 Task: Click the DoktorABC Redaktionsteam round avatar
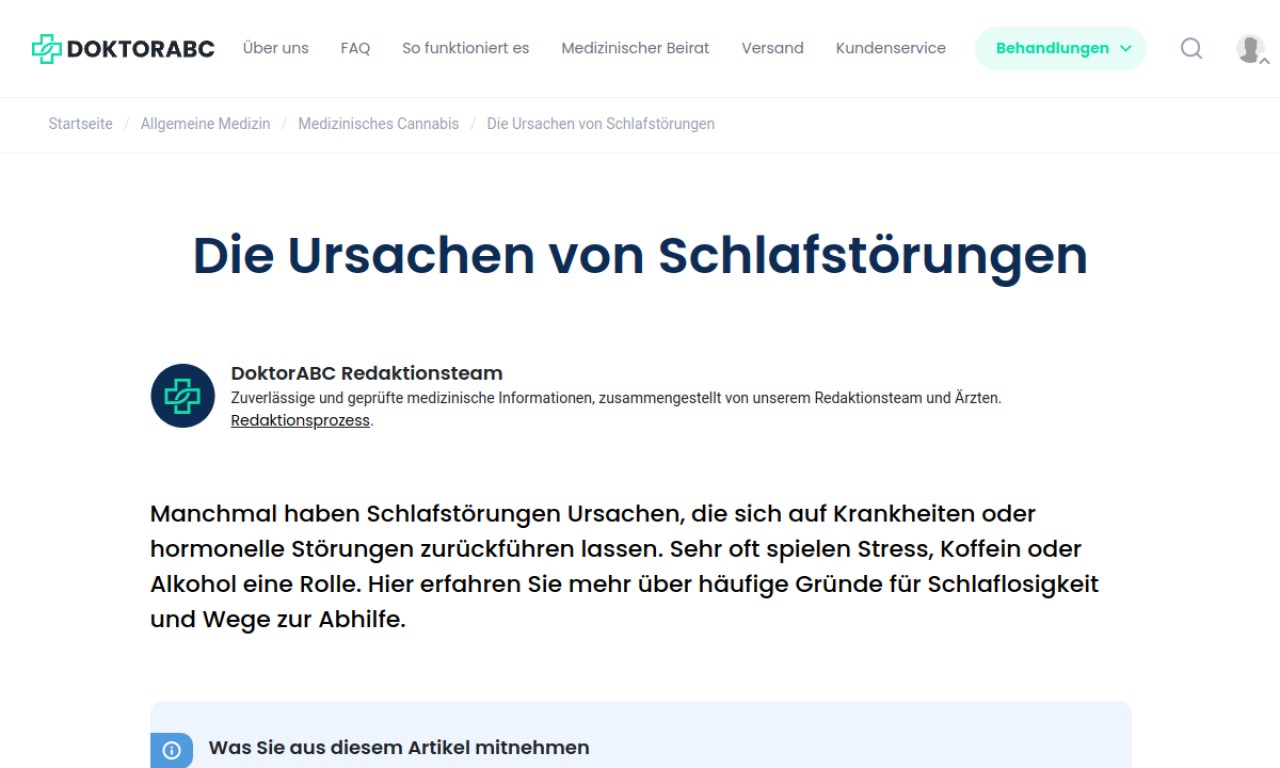point(183,396)
